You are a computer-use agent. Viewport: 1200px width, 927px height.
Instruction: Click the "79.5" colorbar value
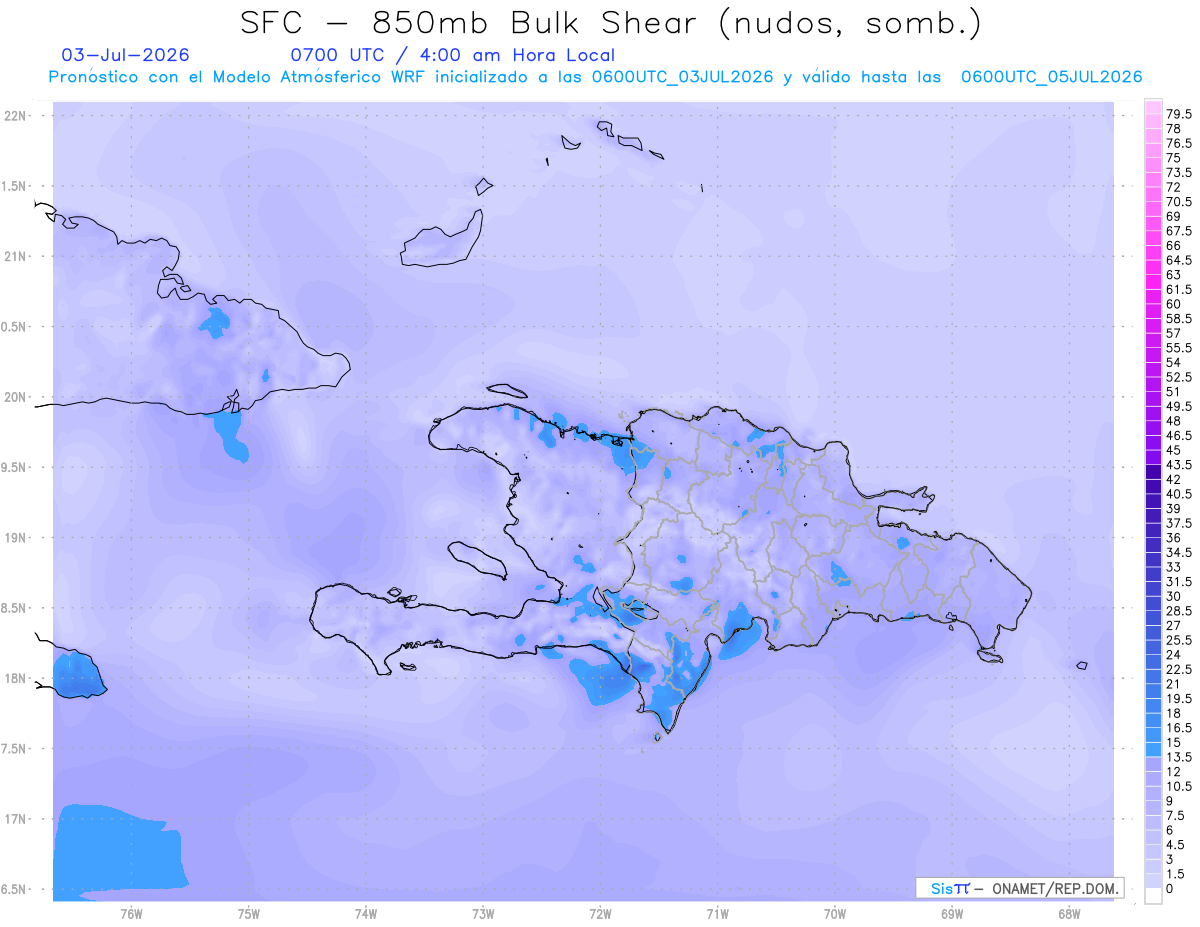point(1179,115)
